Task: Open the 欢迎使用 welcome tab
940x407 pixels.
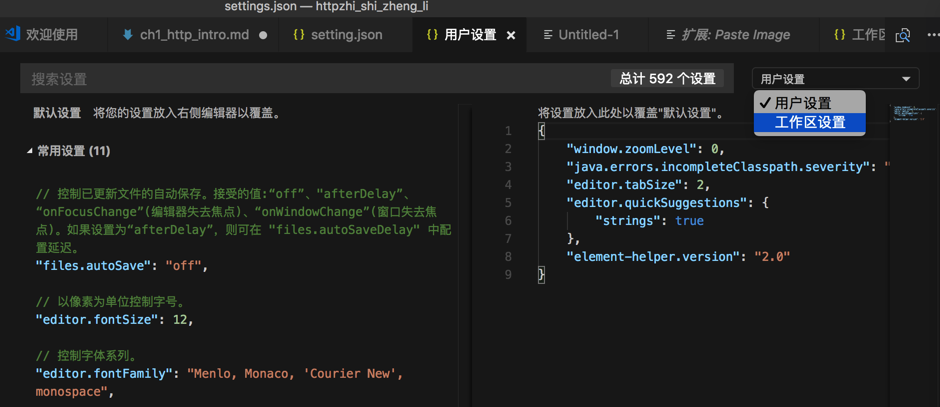Action: click(x=52, y=34)
